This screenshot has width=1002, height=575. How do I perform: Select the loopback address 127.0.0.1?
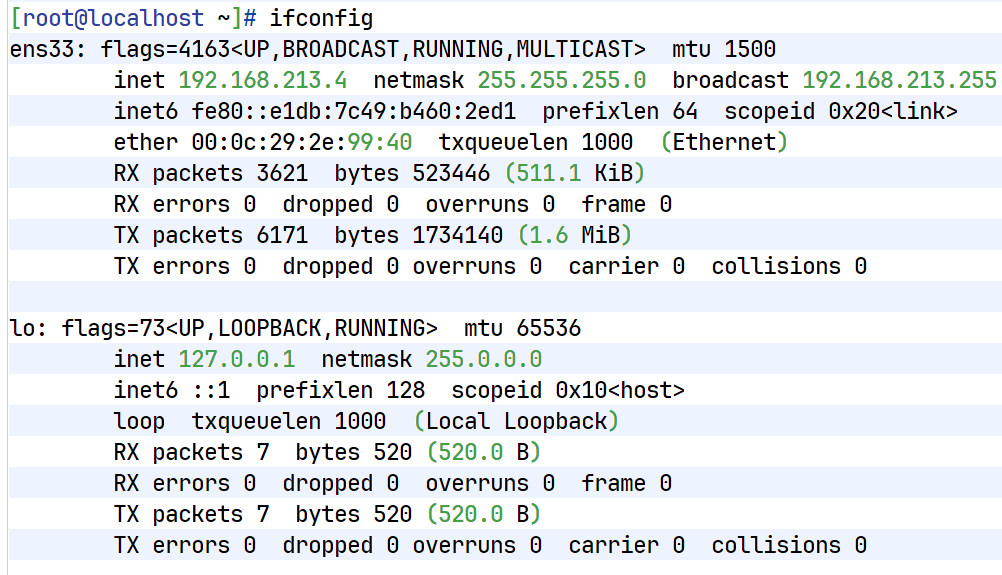(237, 359)
